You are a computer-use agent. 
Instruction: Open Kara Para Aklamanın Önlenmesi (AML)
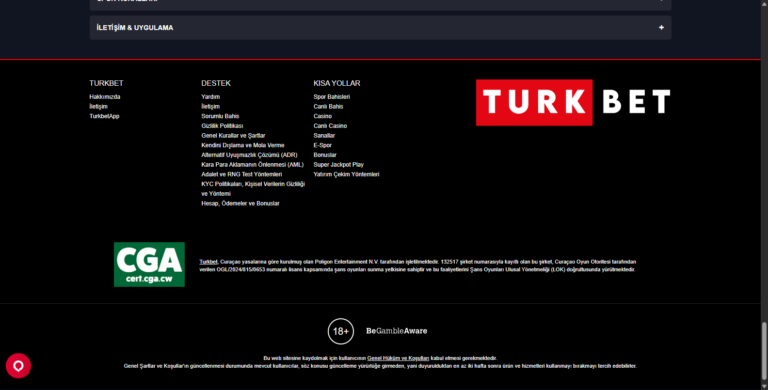coord(252,165)
